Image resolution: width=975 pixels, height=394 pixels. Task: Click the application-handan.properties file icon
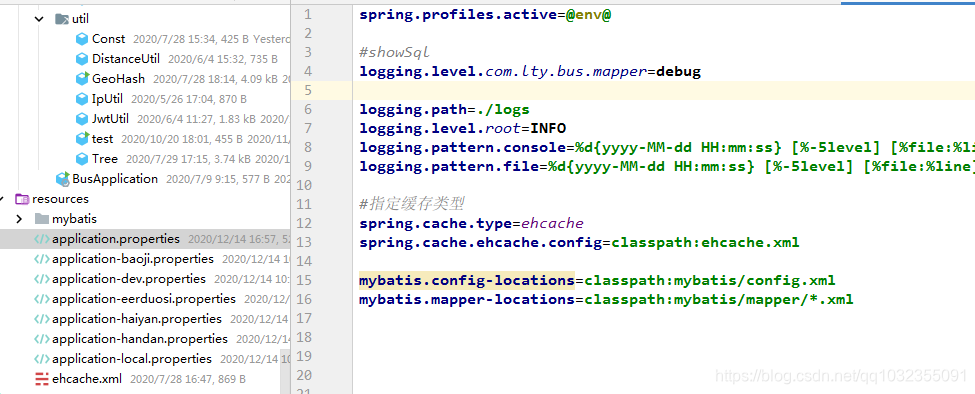pyautogui.click(x=42, y=339)
